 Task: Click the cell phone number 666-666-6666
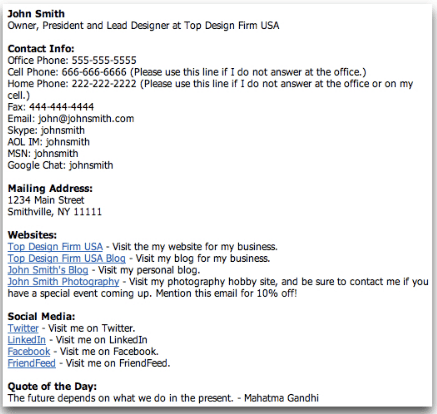94,72
